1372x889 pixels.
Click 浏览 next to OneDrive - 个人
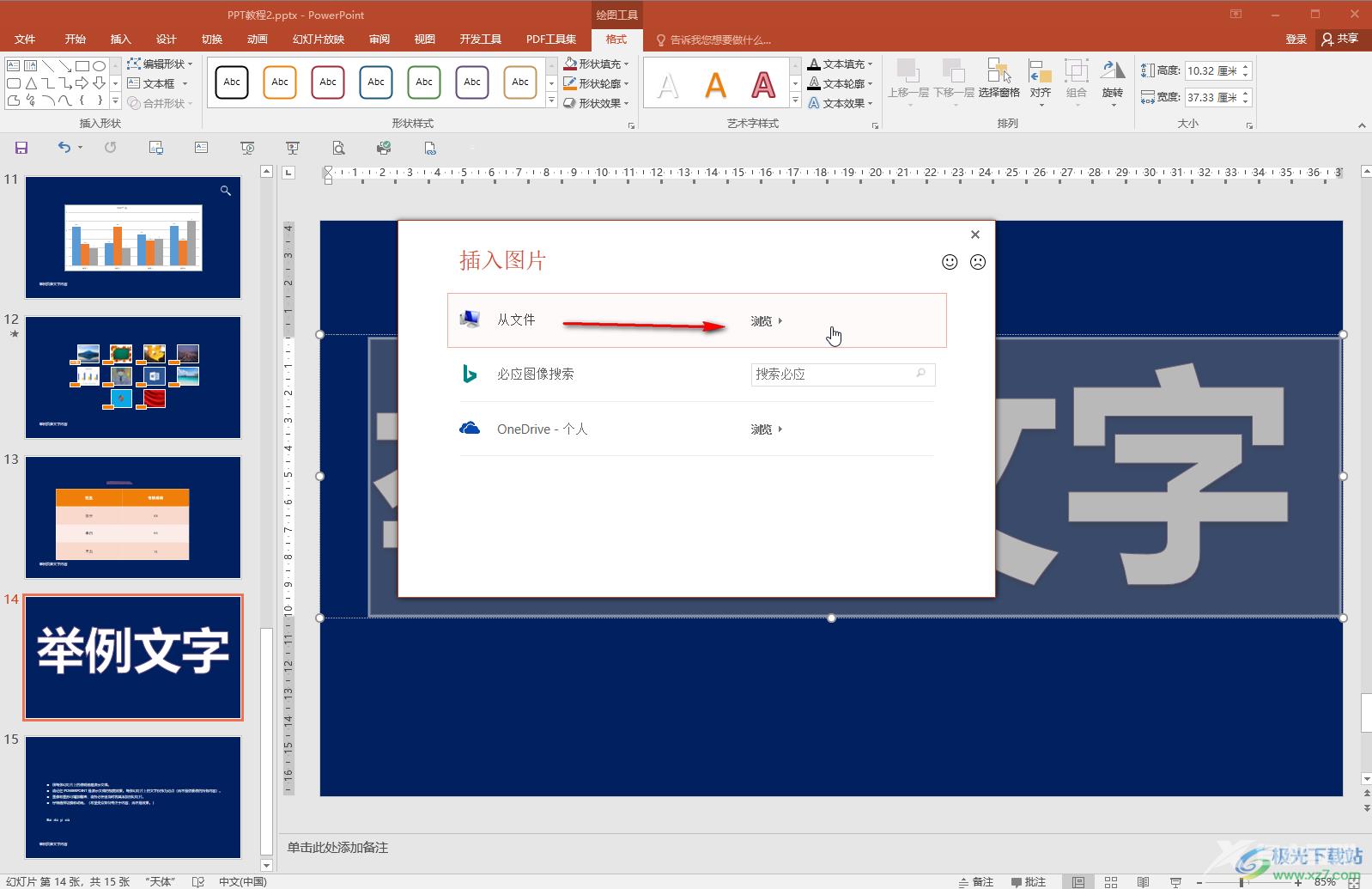click(x=767, y=429)
